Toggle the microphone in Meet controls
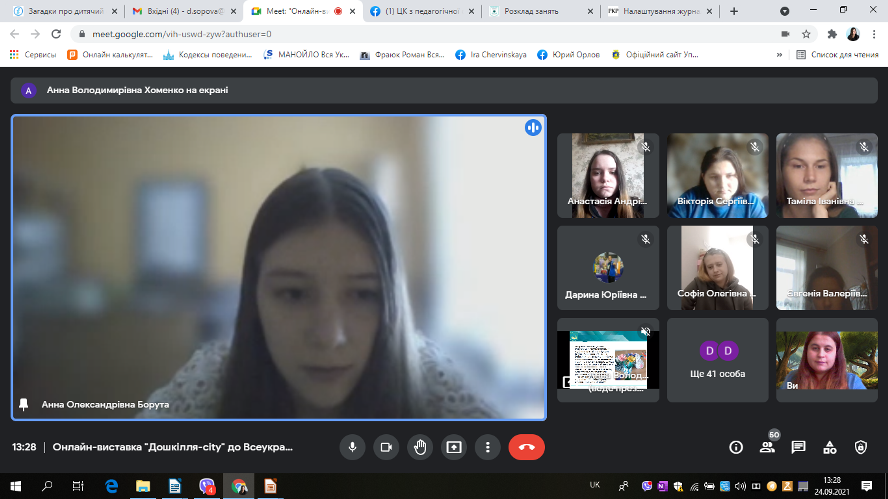This screenshot has height=499, width=888. (x=352, y=447)
